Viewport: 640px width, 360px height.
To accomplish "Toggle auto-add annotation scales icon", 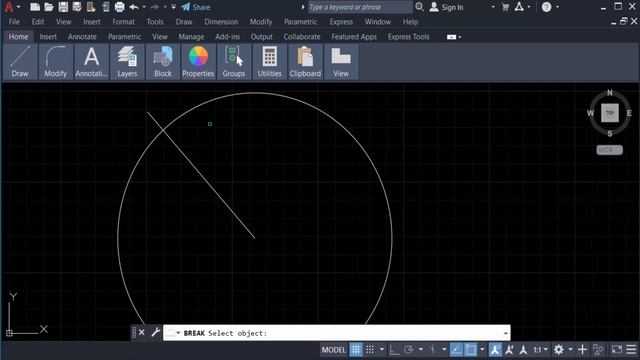I will (509, 350).
